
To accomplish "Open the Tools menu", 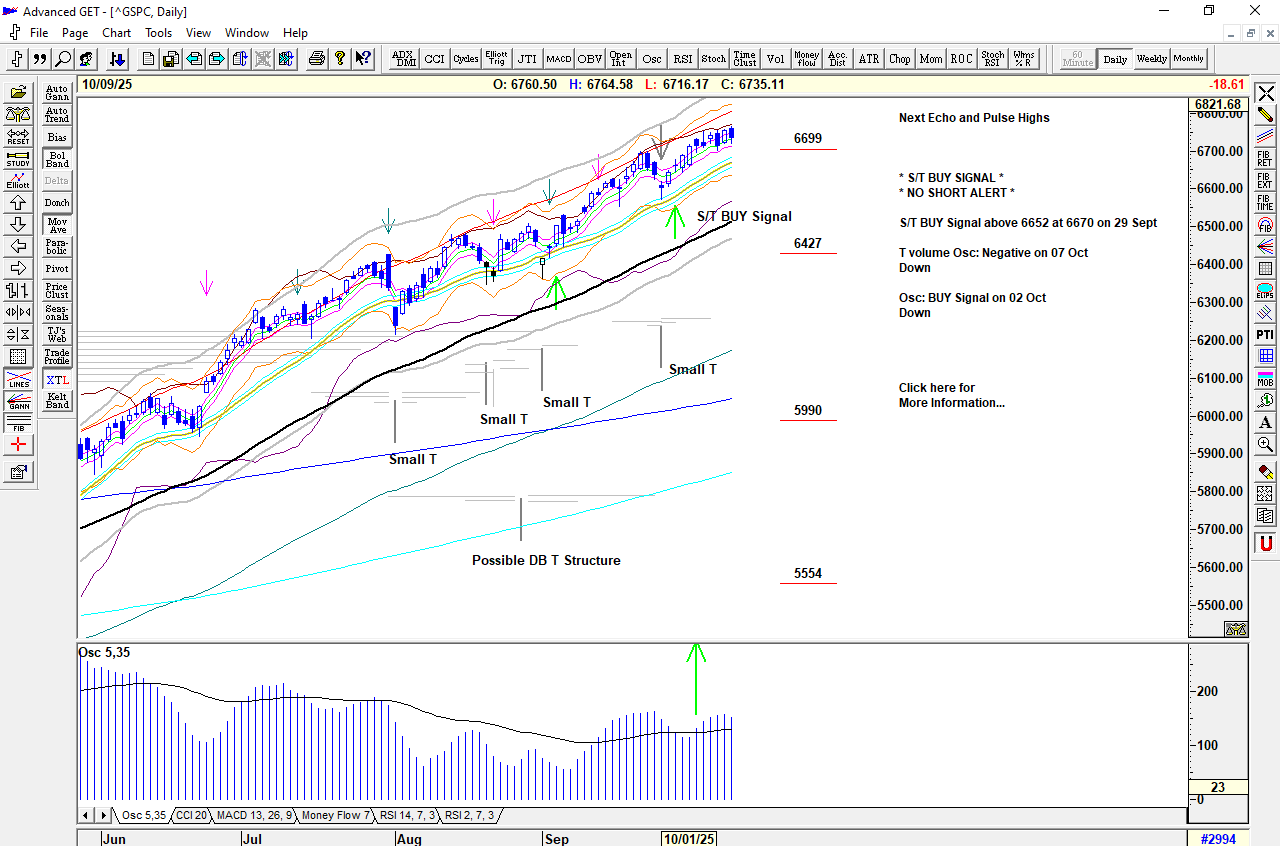I will [158, 33].
